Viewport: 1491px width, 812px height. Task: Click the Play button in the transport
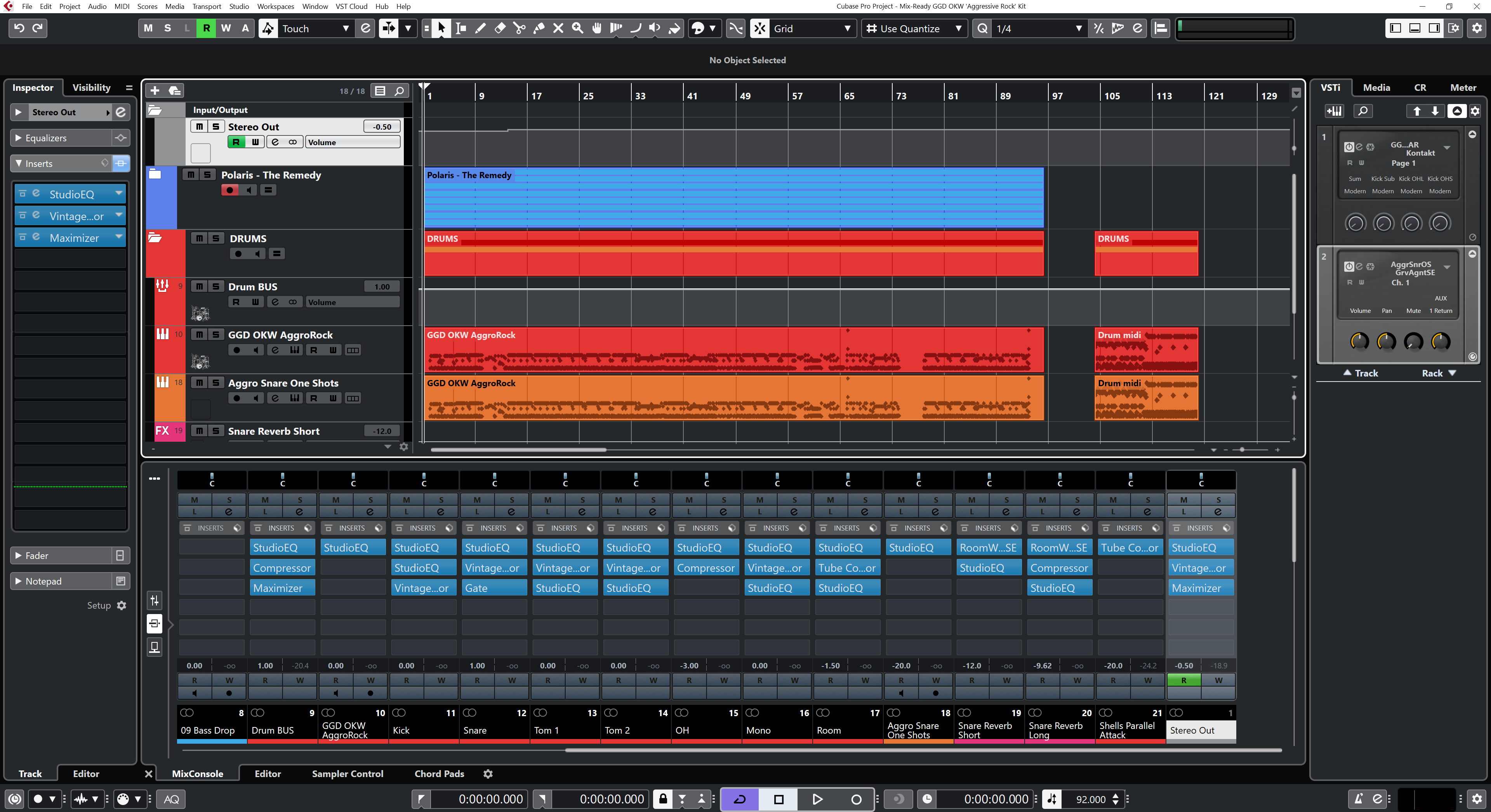(817, 799)
